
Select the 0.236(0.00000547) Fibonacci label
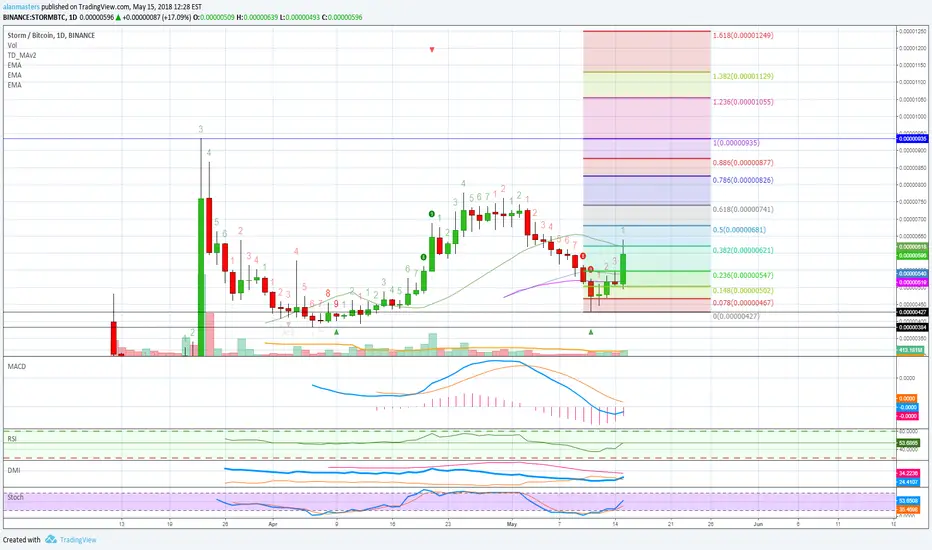tap(743, 275)
